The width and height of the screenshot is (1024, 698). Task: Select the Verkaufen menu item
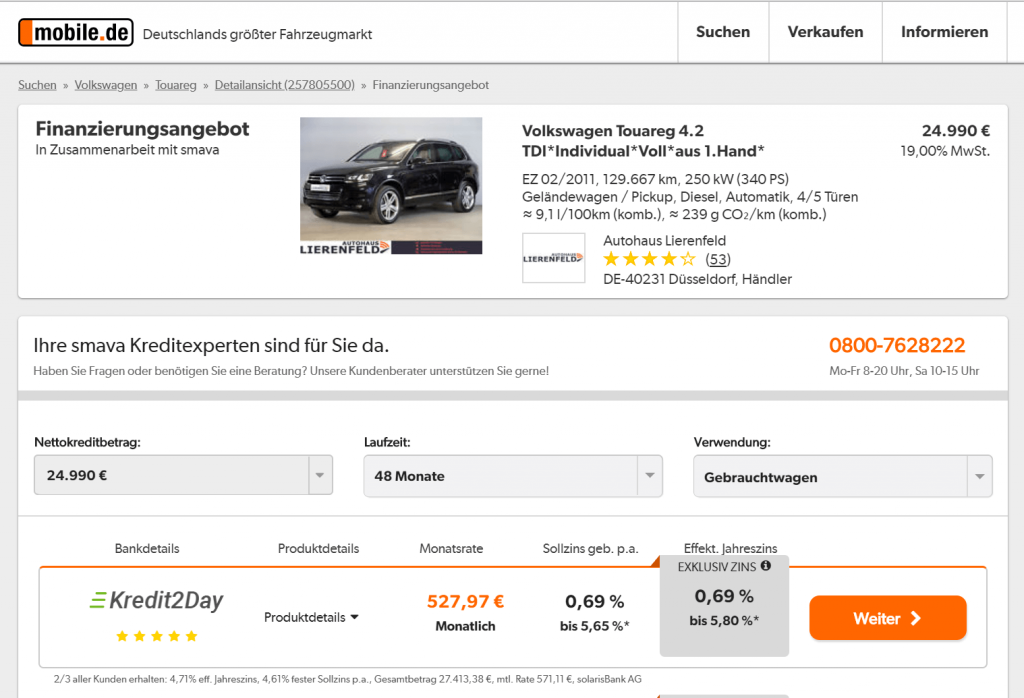(825, 31)
